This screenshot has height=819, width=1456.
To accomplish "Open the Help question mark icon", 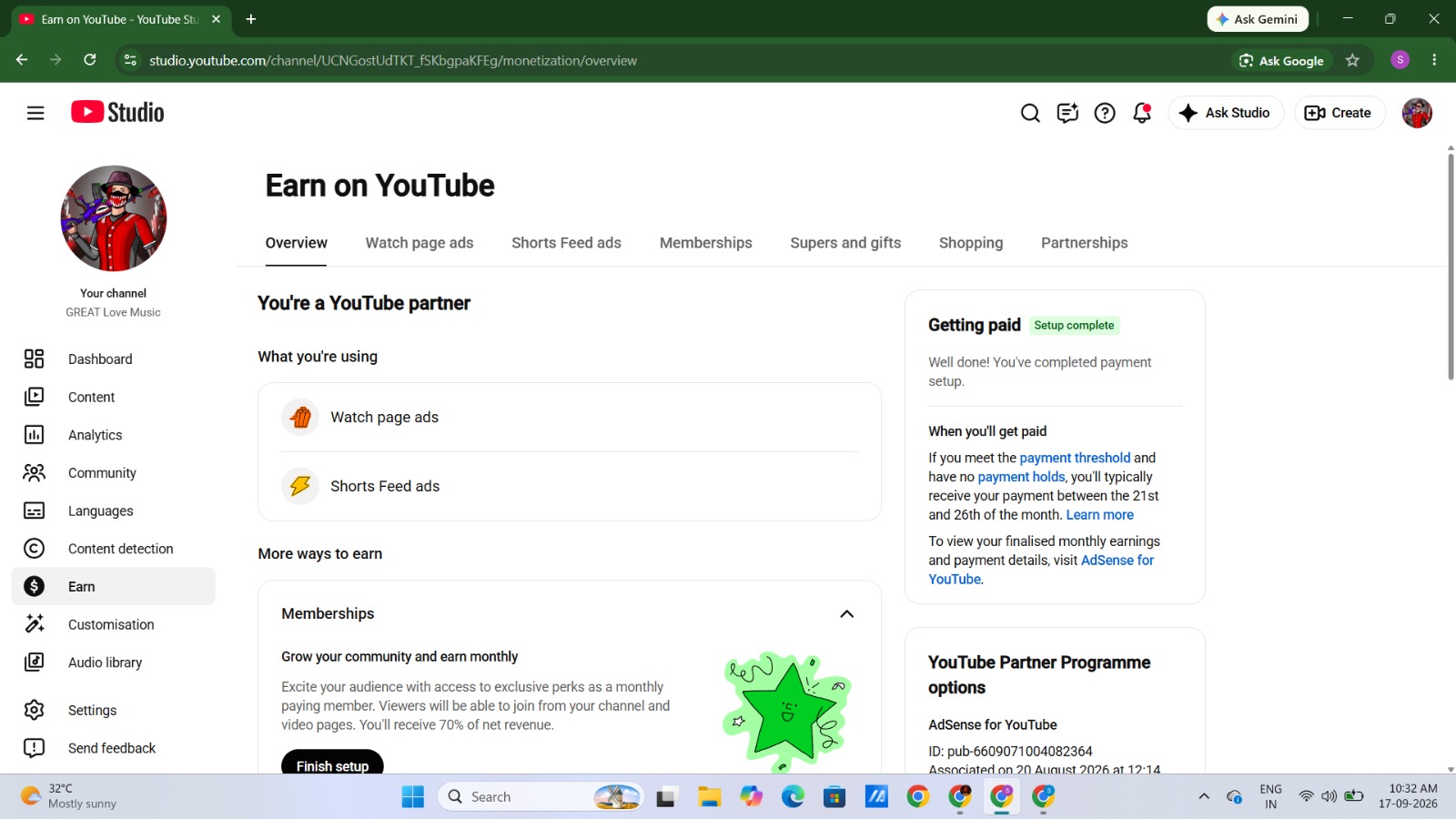I will pyautogui.click(x=1105, y=113).
